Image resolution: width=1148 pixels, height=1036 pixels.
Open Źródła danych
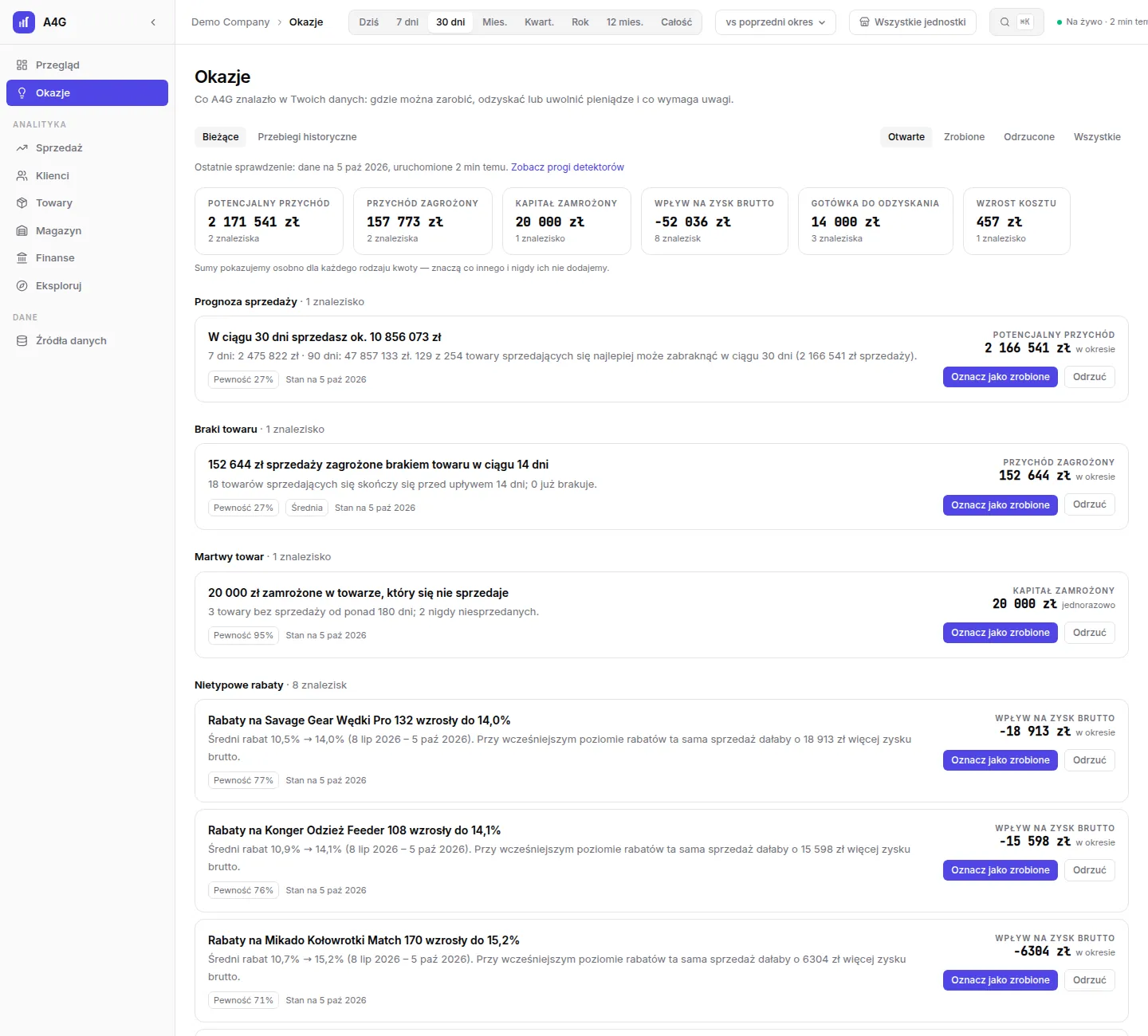pyautogui.click(x=87, y=340)
